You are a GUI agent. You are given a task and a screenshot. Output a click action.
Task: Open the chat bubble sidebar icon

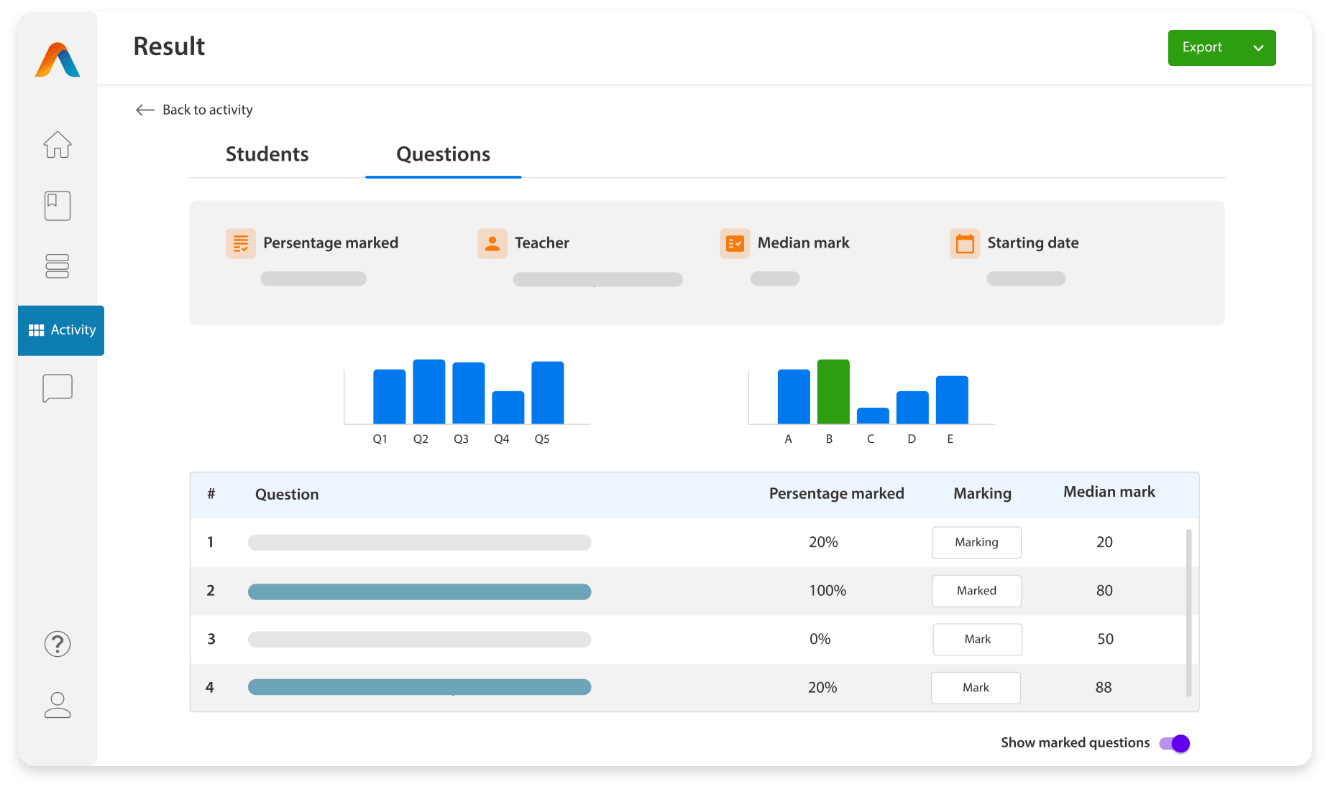pos(57,388)
